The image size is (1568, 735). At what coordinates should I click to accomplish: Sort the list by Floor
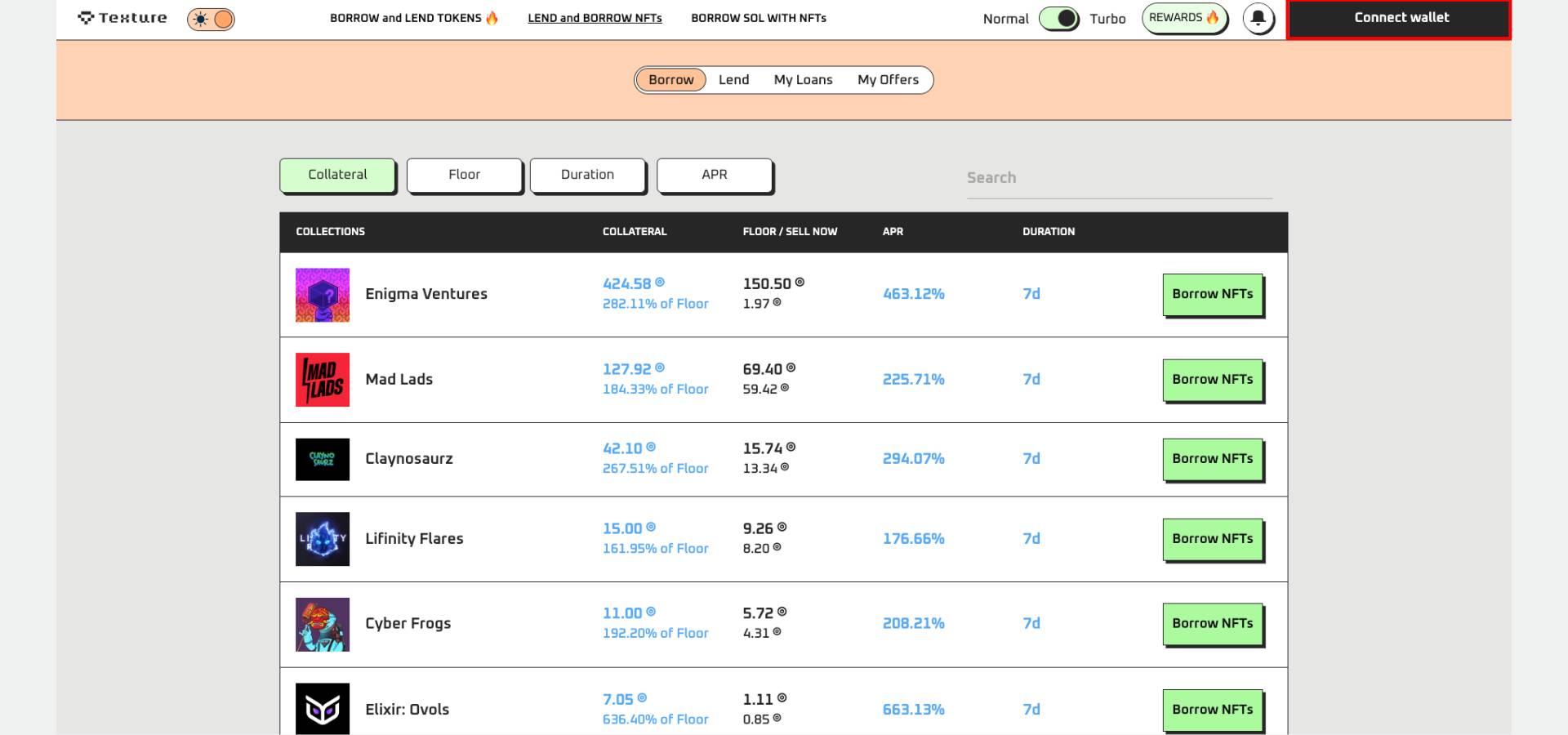click(x=464, y=175)
